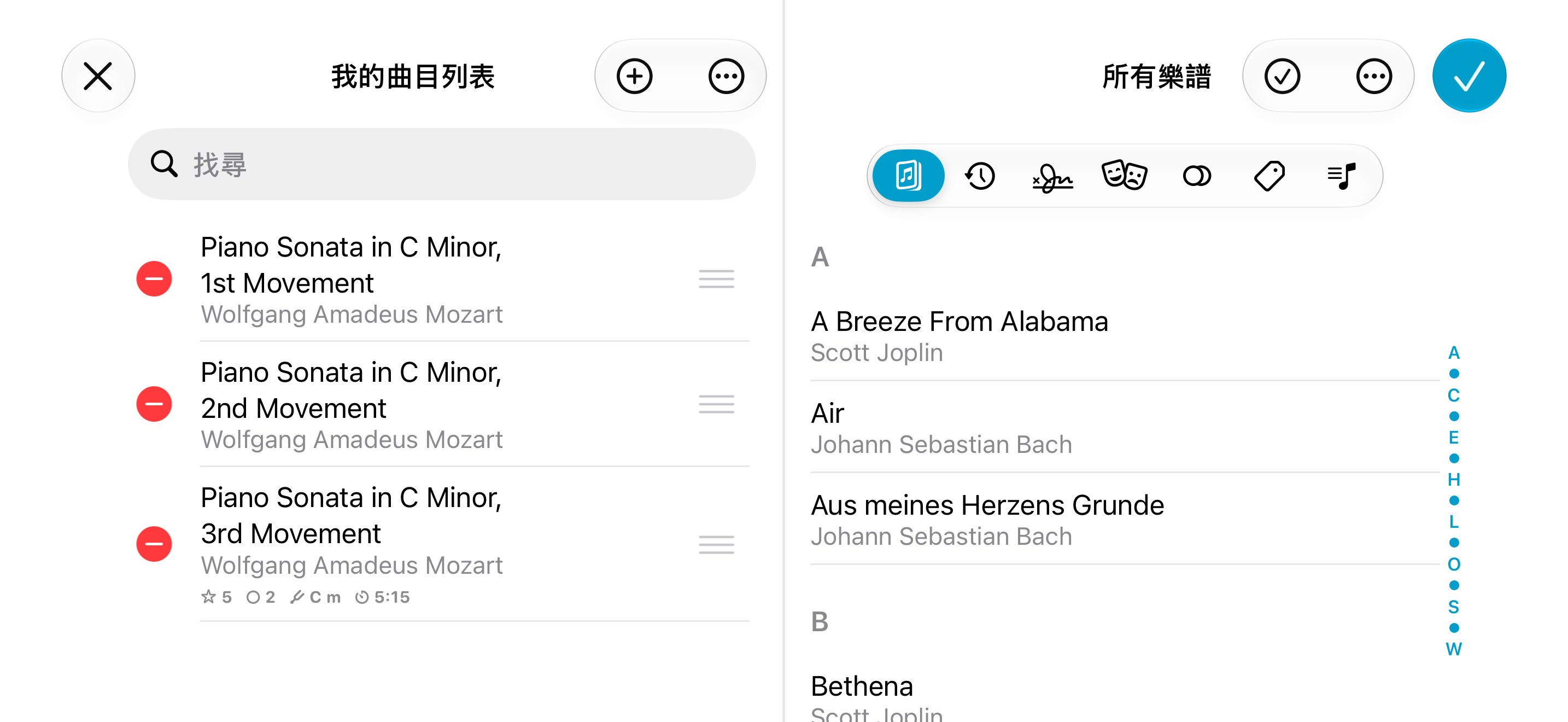1568x722 pixels.
Task: Open the Tags label tab
Action: [x=1269, y=176]
